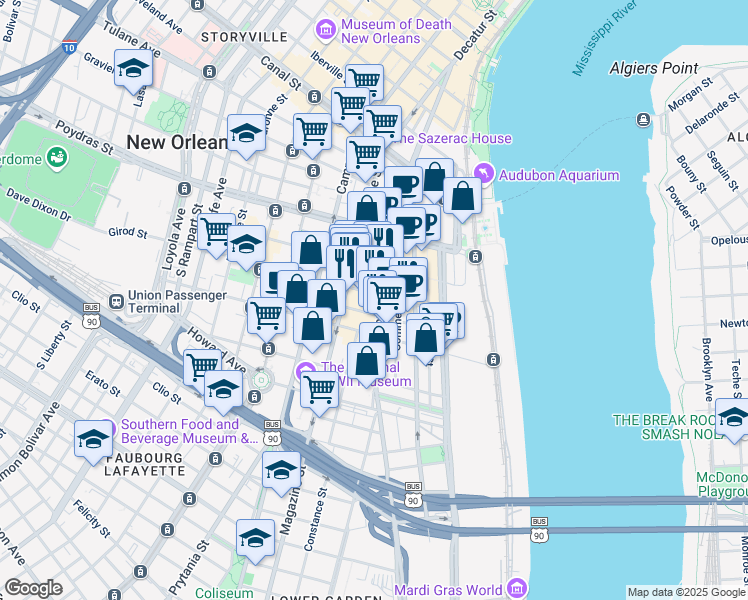This screenshot has height=600, width=748.
Task: Click graduation cap marker beside New Orleans label
Action: click(x=247, y=136)
